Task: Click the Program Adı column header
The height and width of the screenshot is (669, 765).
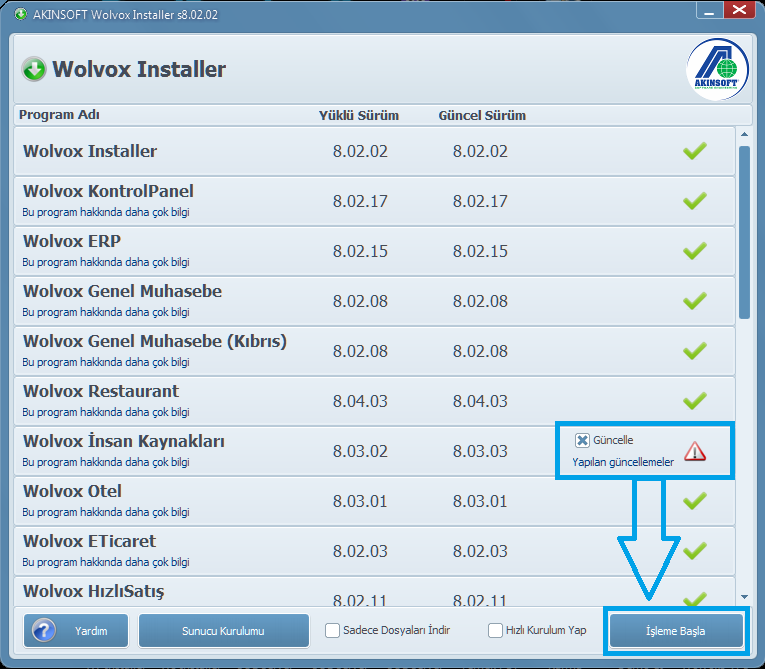Action: coord(59,115)
